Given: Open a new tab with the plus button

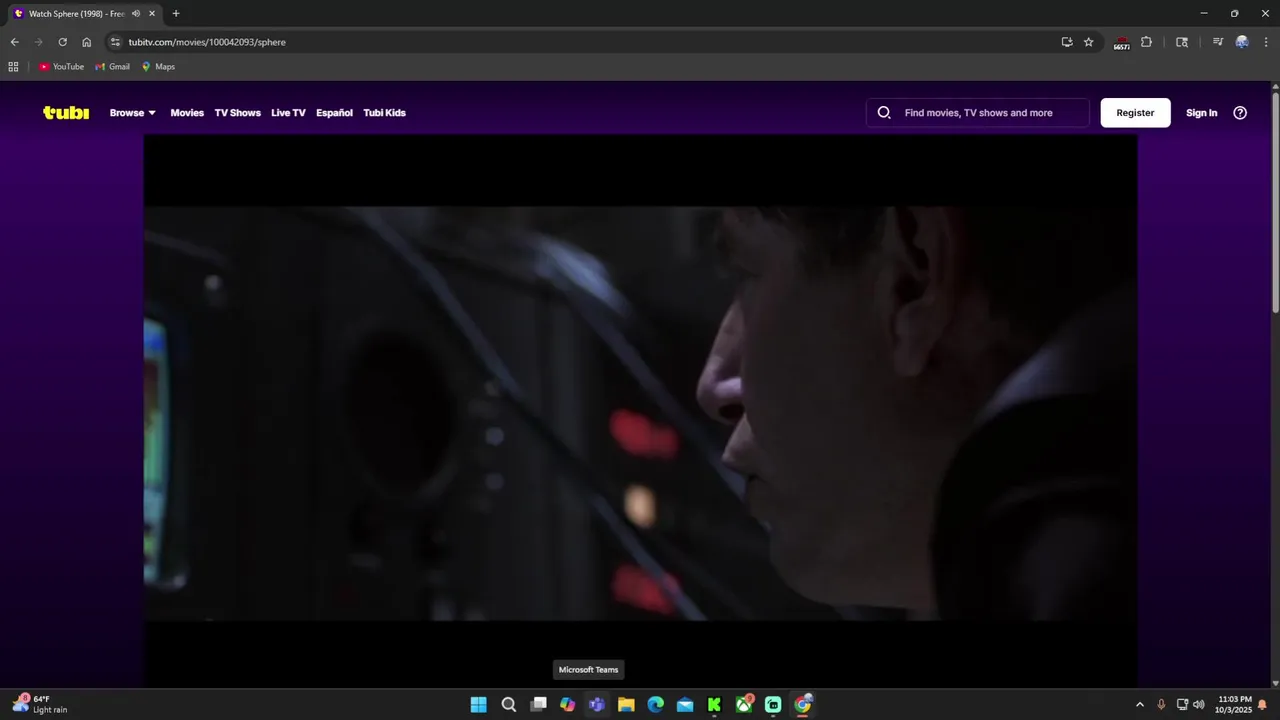Looking at the screenshot, I should pyautogui.click(x=176, y=14).
